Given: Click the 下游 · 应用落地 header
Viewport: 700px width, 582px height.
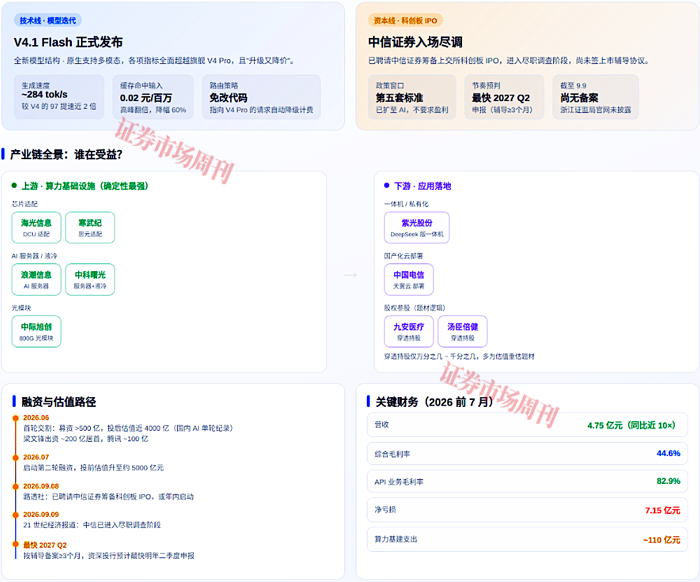Looking at the screenshot, I should (422, 186).
